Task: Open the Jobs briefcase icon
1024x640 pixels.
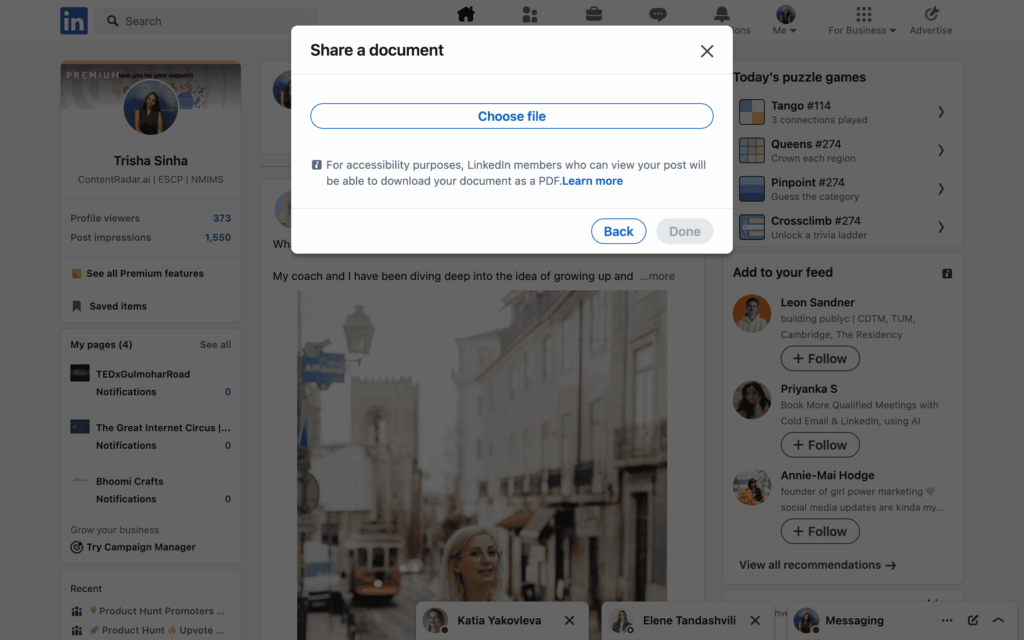Action: click(594, 14)
